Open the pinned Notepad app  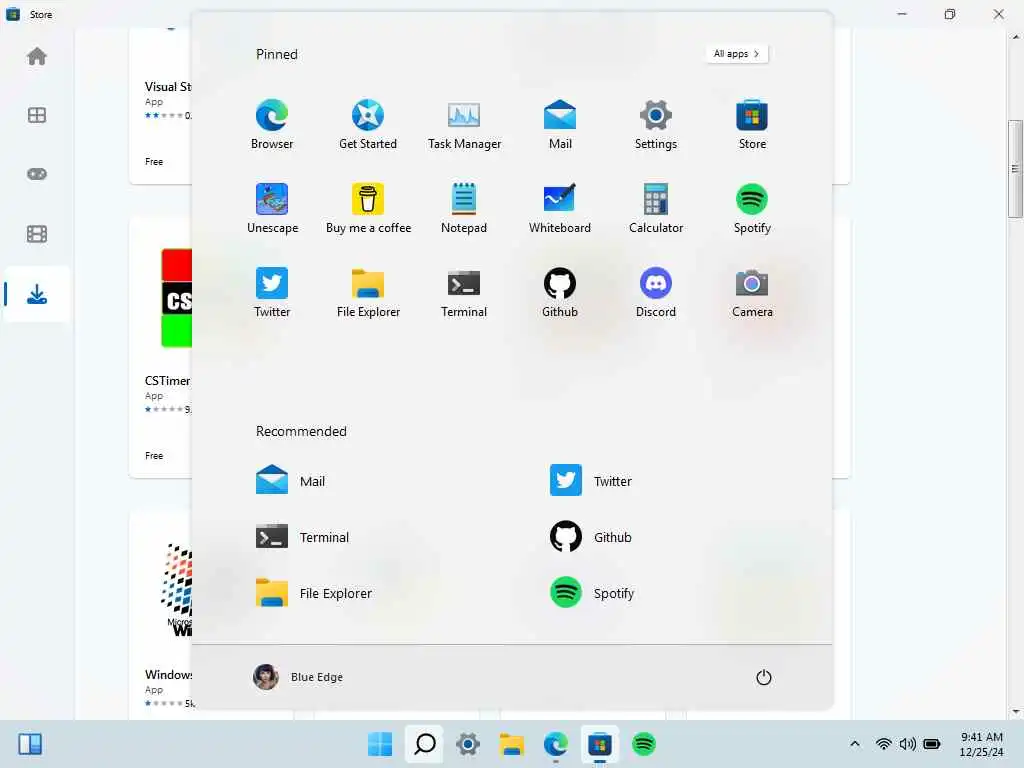tap(464, 208)
